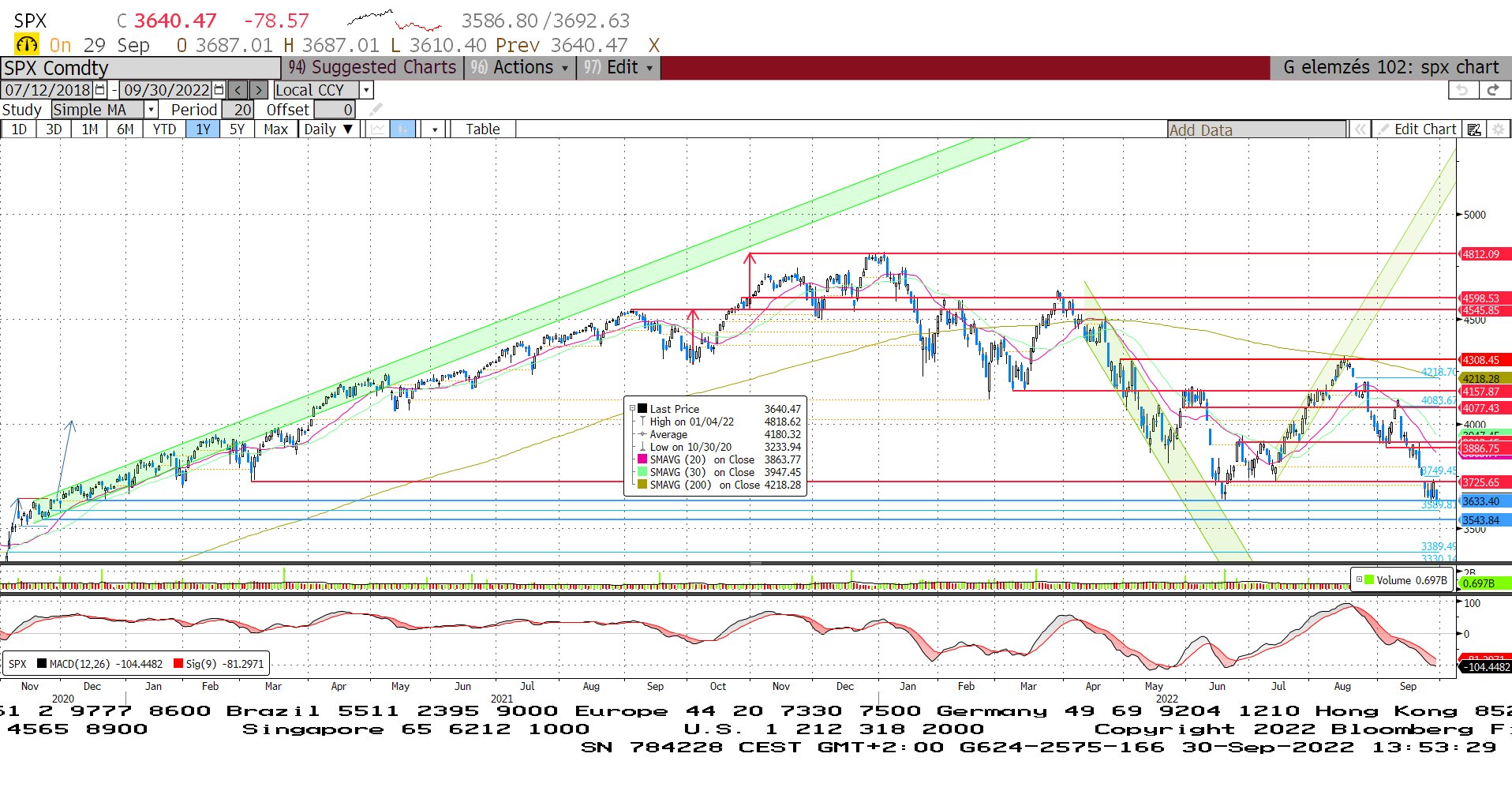Open Suggested Charts
This screenshot has height=791, width=1512.
click(372, 68)
